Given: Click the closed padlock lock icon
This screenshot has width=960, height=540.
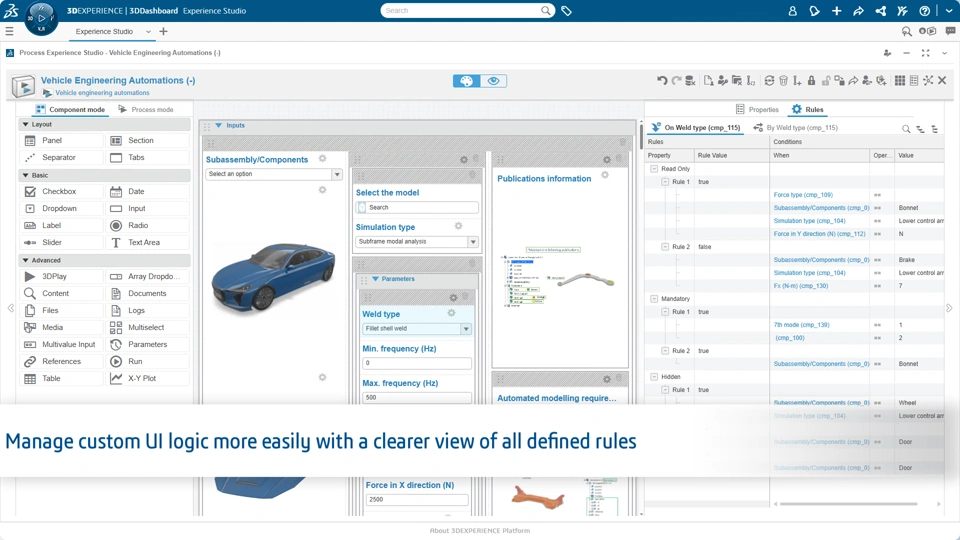Looking at the screenshot, I should pyautogui.click(x=811, y=80).
